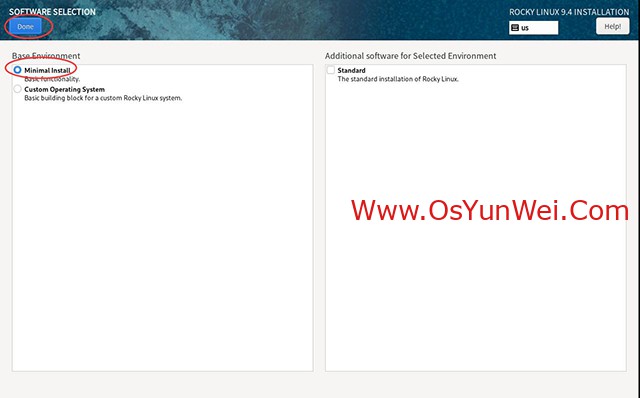
Task: Click the Www.OsYunWei.Com watermark text
Action: (490, 211)
